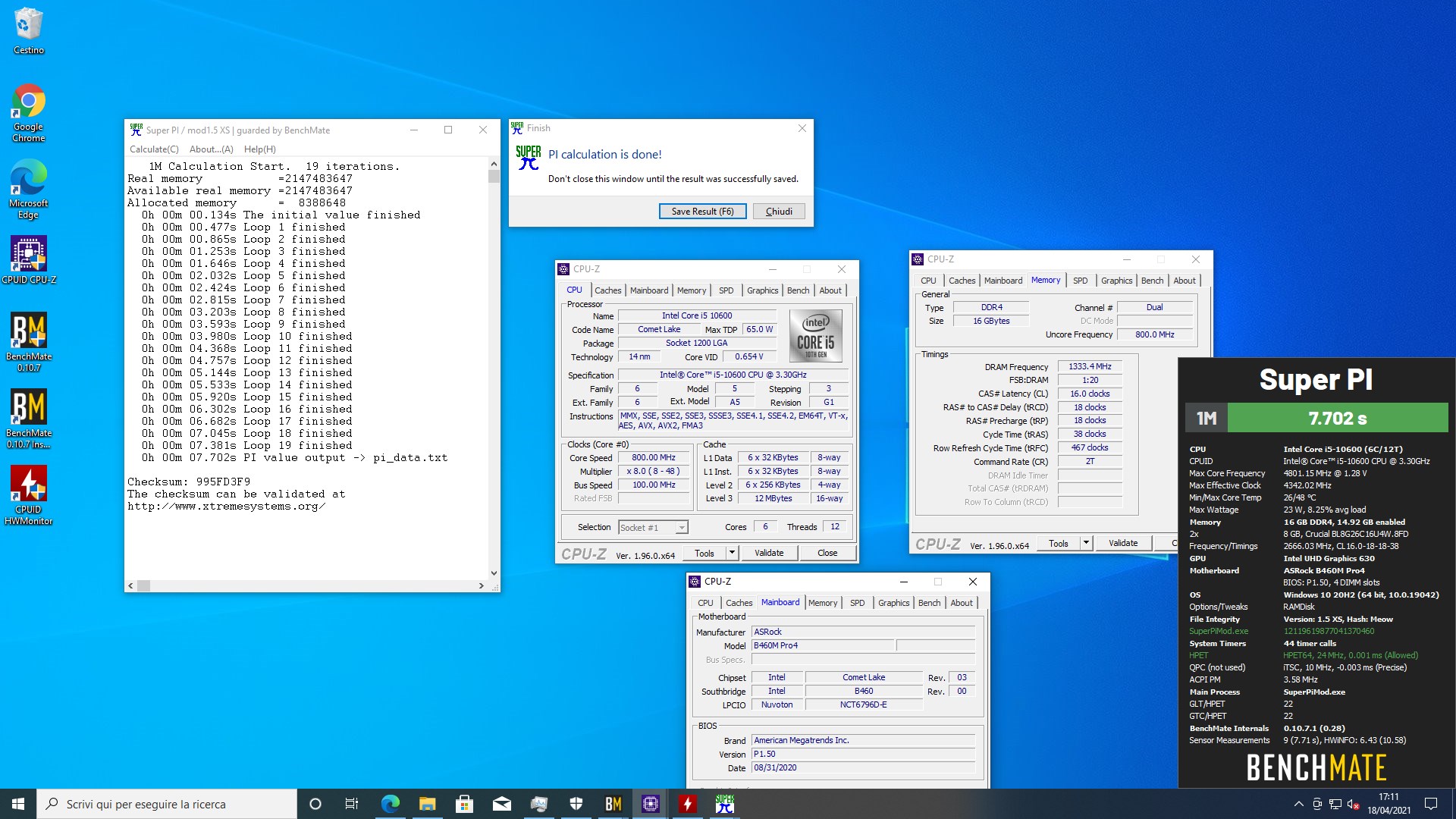Open Google Chrome desktop shortcut
The width and height of the screenshot is (1456, 819).
click(29, 112)
